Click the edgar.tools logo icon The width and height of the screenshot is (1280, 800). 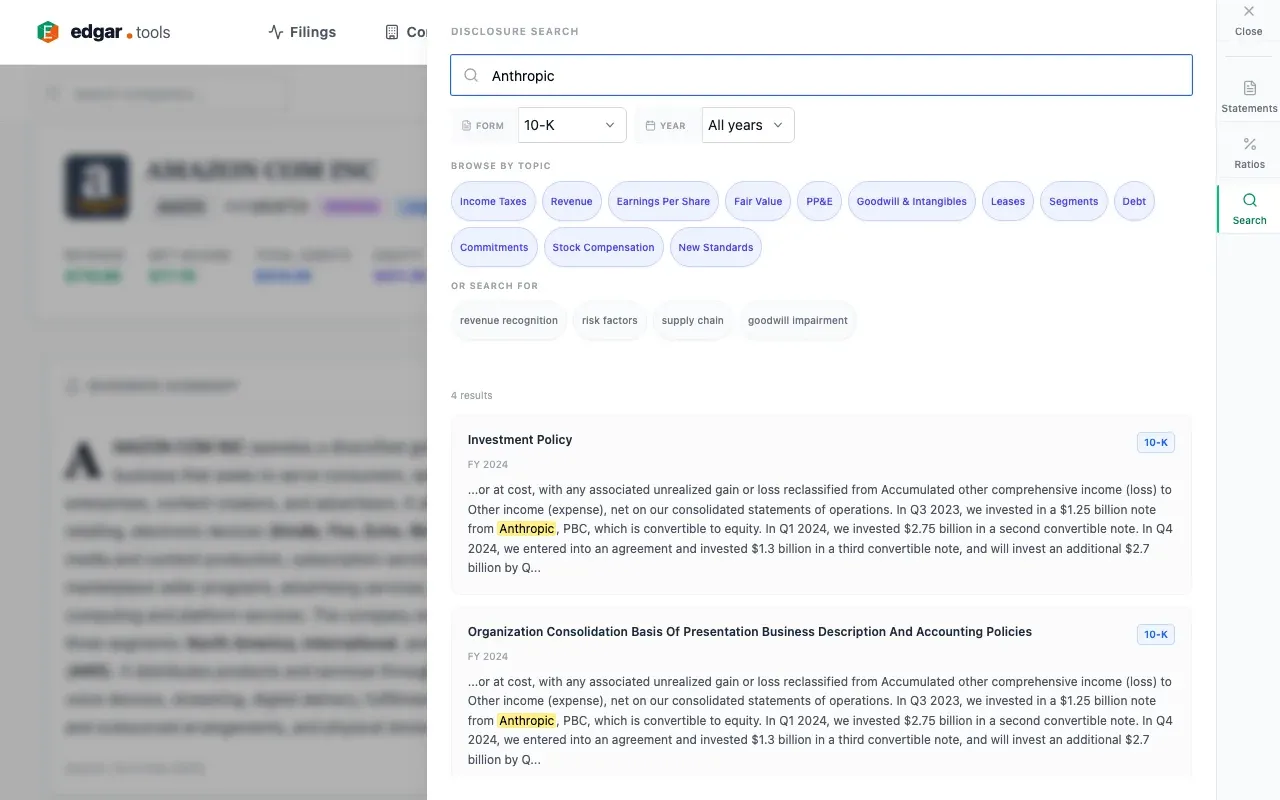48,32
